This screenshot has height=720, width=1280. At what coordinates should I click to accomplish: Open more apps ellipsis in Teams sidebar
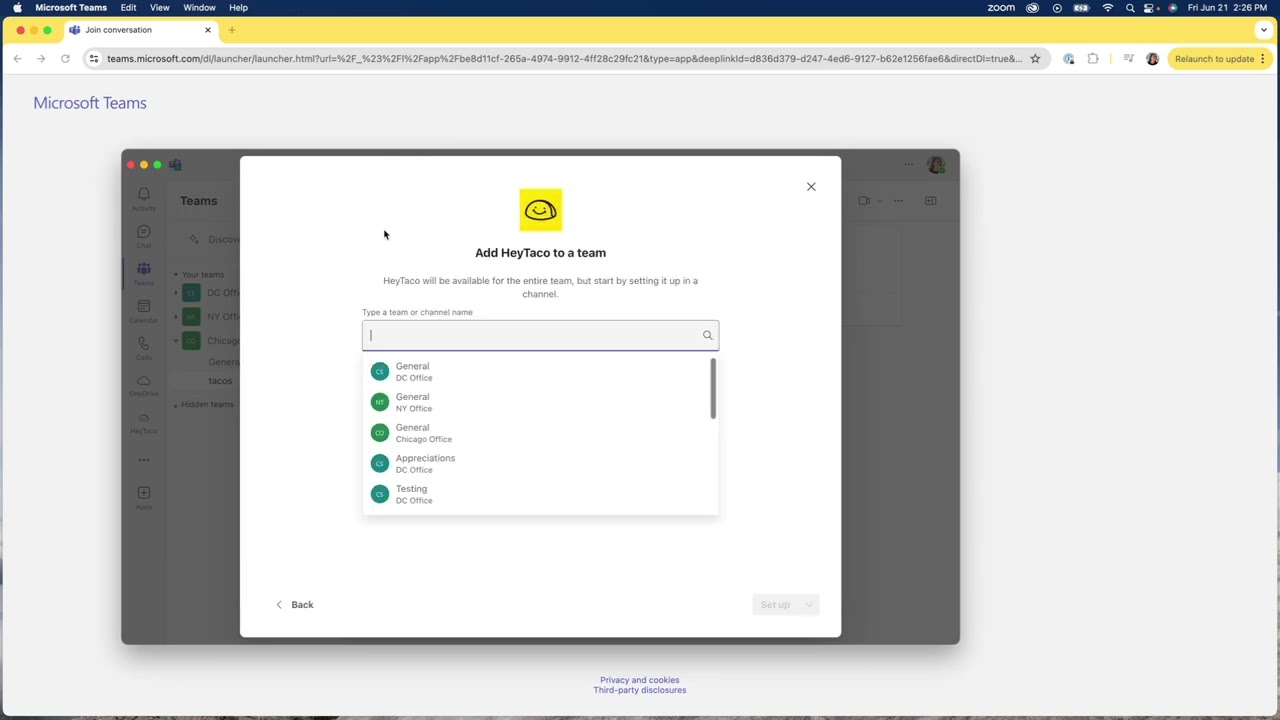pos(144,460)
